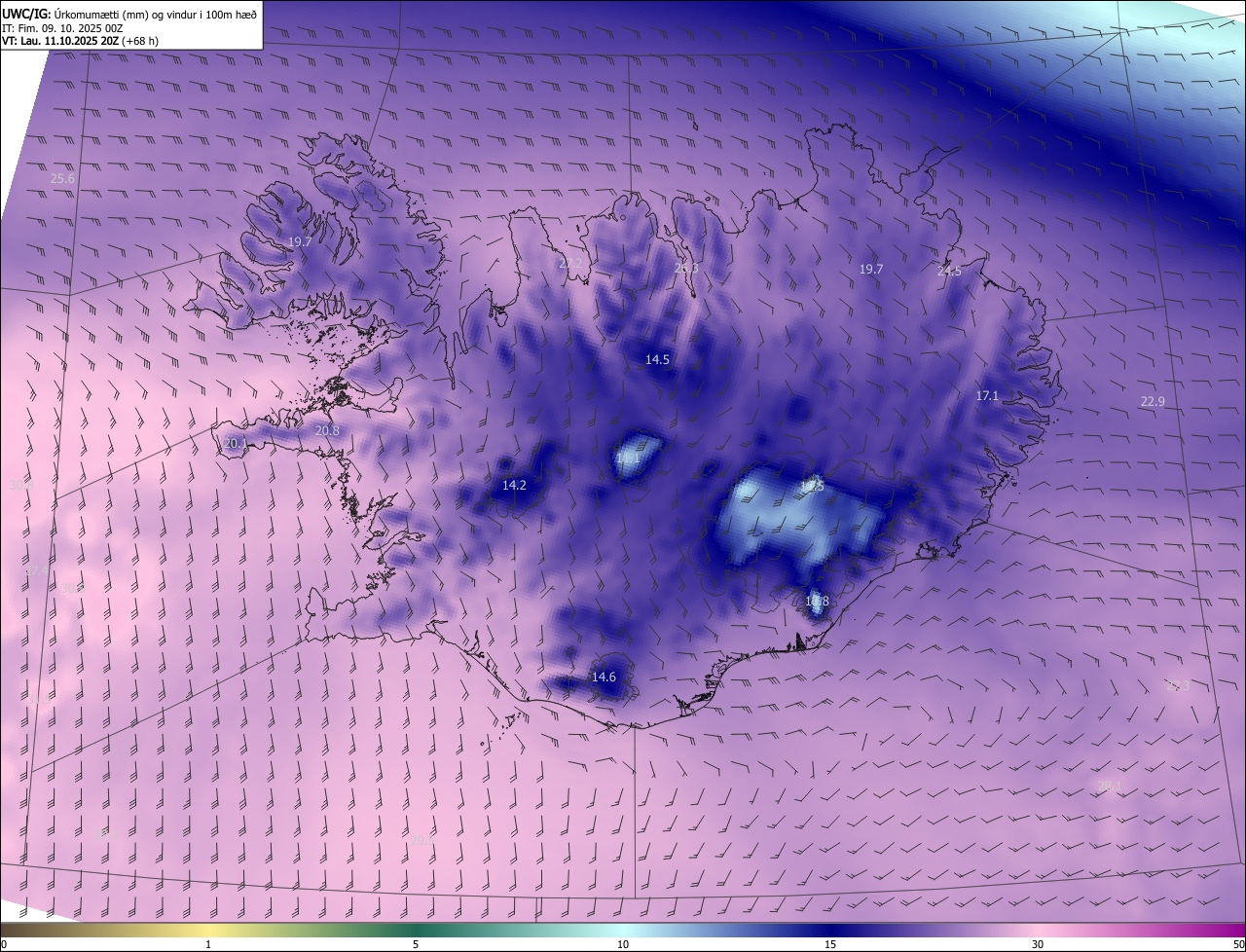Click the 27.2 value on the north coast
The image size is (1246, 952).
click(570, 263)
